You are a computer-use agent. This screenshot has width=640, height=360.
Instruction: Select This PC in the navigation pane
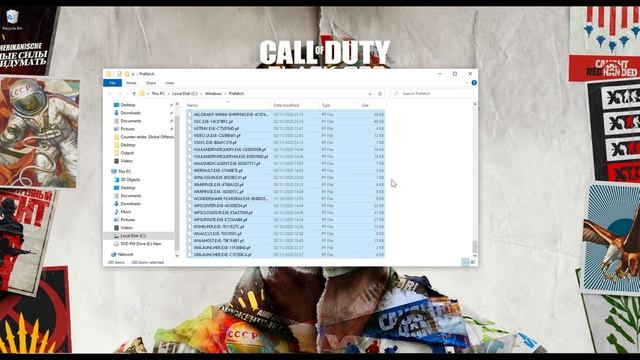[121, 171]
